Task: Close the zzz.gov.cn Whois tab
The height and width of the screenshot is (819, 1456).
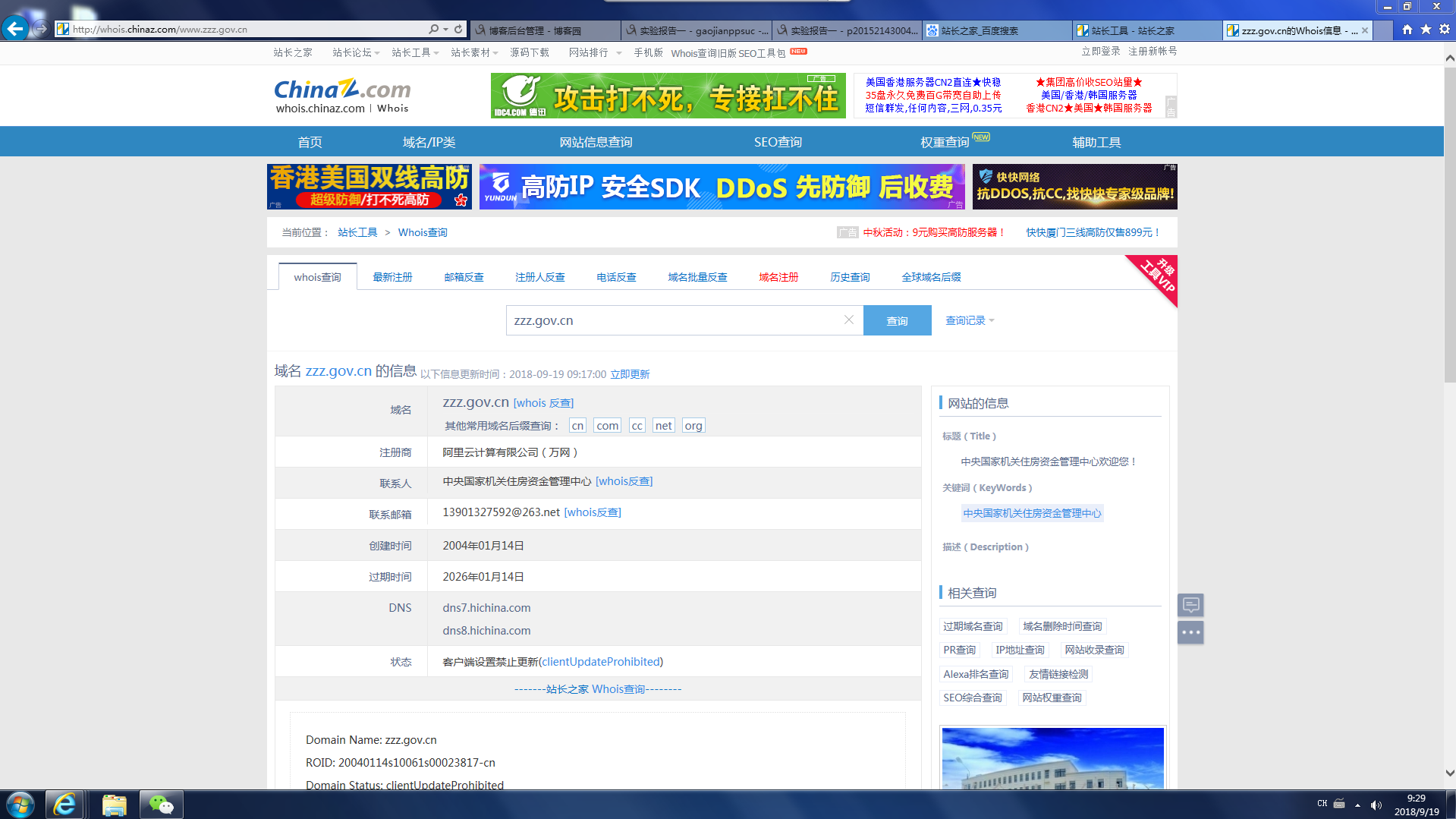Action: (1365, 30)
